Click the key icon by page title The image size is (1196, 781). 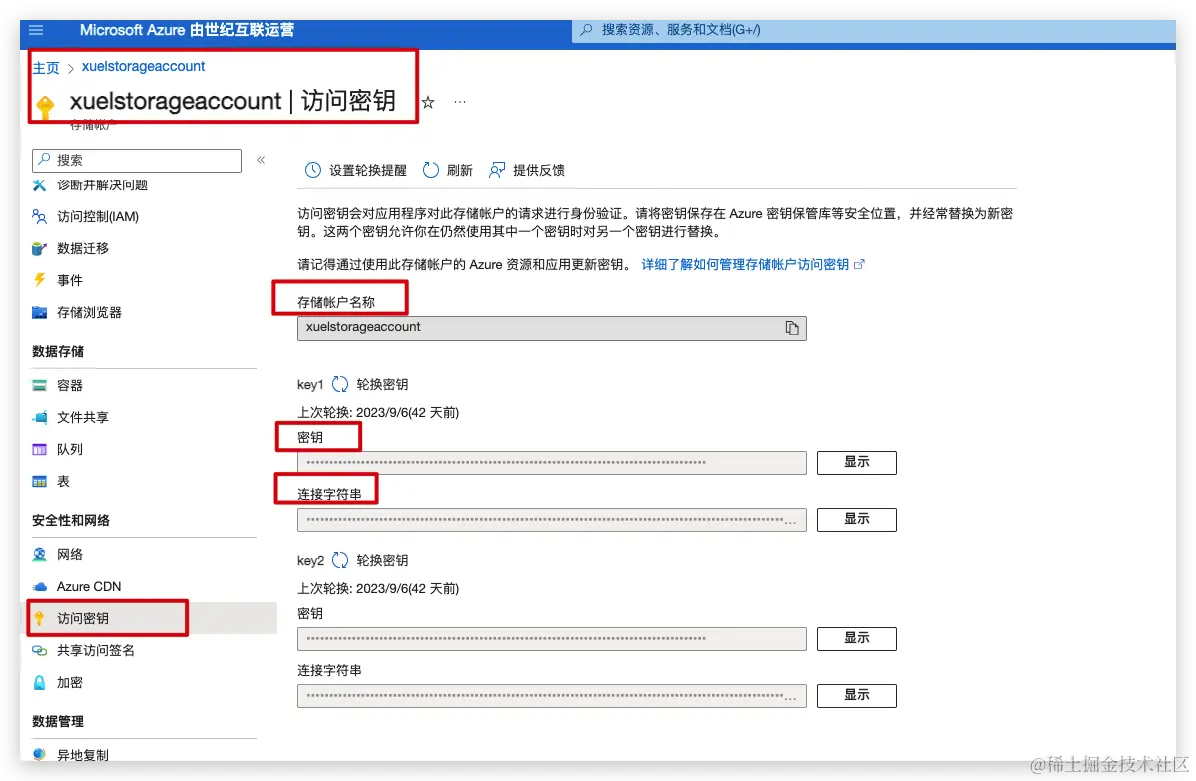45,107
